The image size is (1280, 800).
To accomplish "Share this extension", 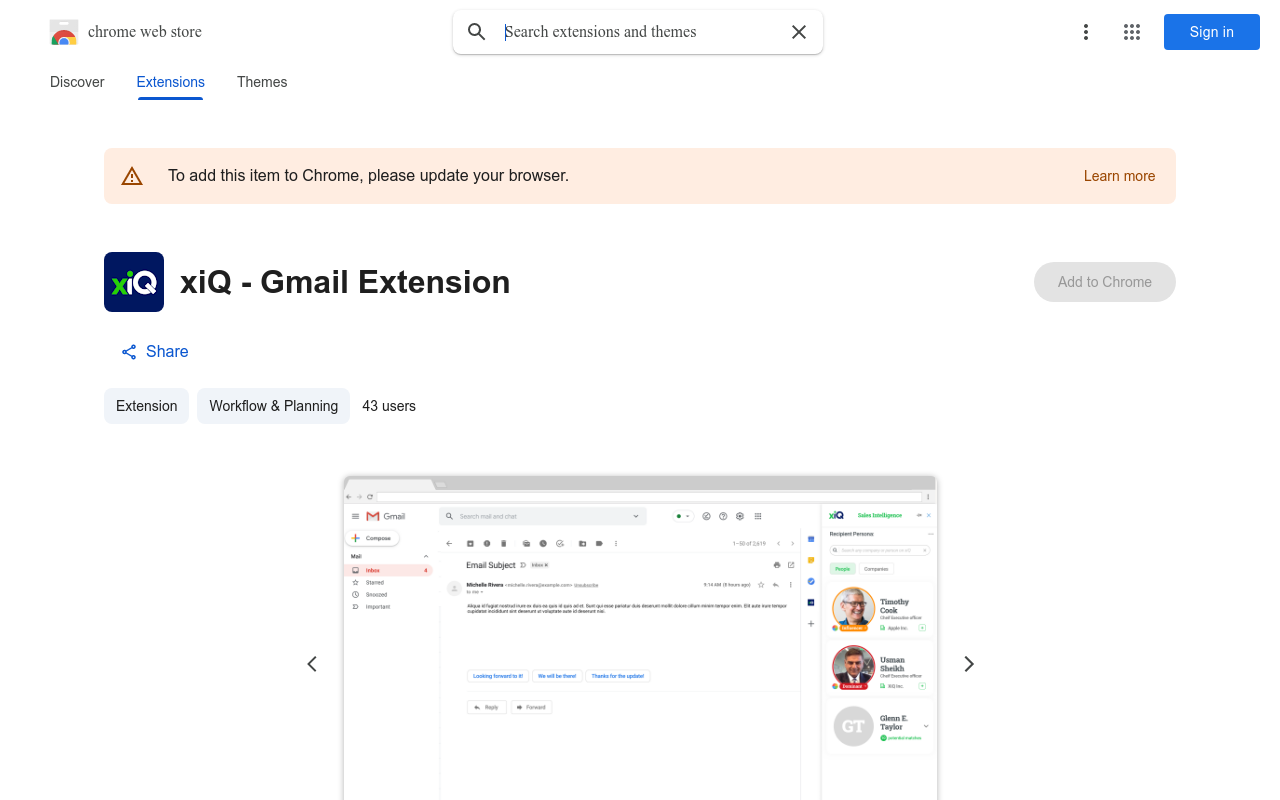I will point(155,352).
